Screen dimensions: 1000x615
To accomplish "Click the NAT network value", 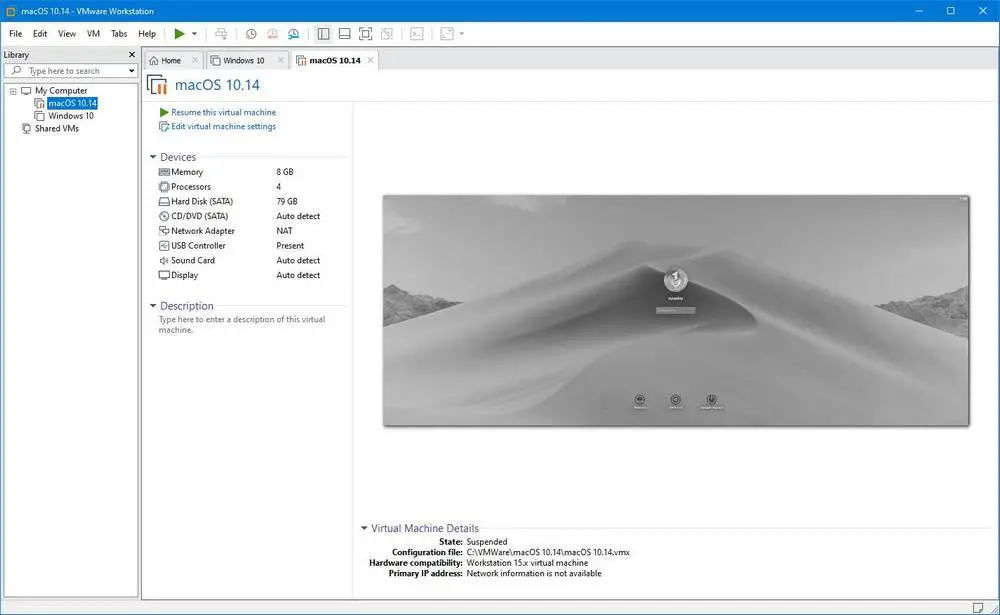I will (284, 231).
